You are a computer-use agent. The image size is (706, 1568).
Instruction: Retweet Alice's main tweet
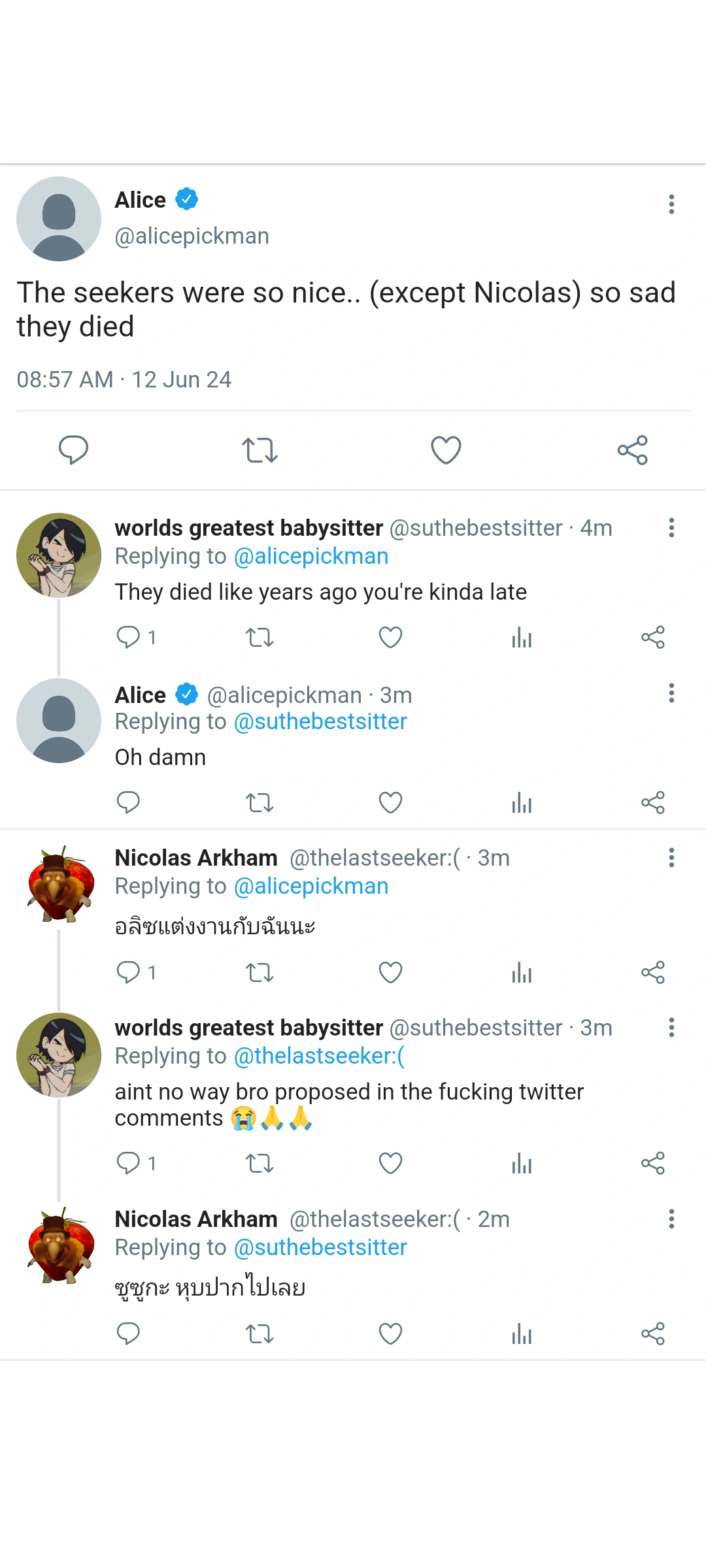(260, 449)
